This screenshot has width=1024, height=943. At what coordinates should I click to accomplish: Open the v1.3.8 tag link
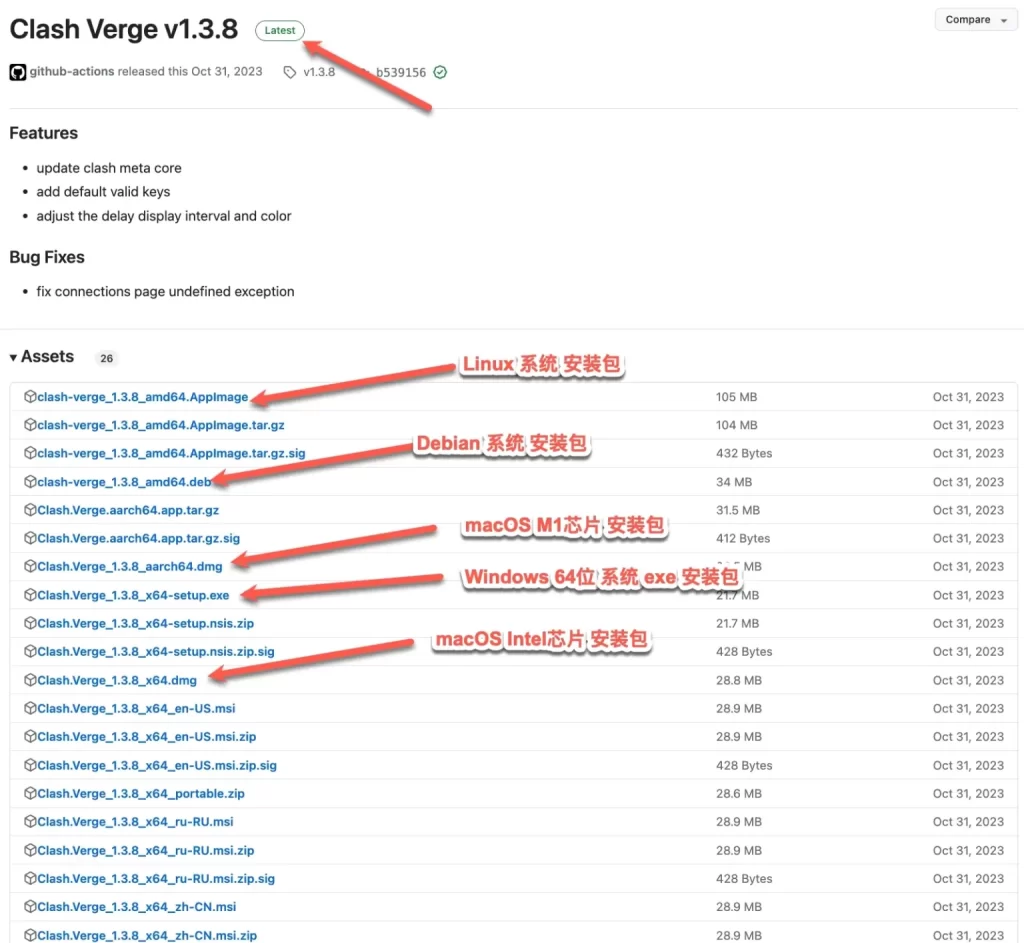click(320, 72)
